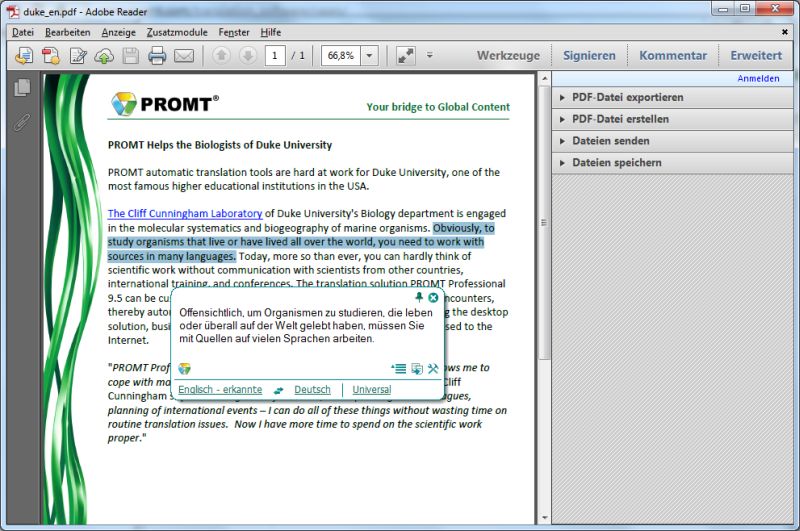Click the document vertical scrollbar thumb
Viewport: 800px width, 531px height.
point(544,222)
